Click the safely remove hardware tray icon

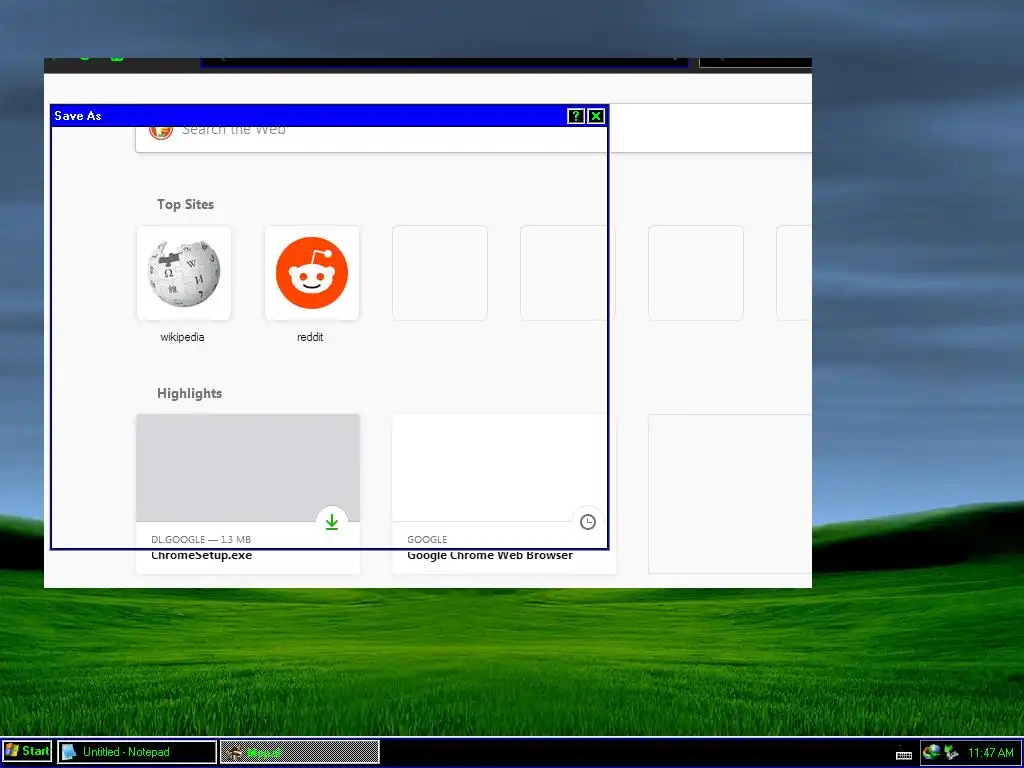click(951, 752)
